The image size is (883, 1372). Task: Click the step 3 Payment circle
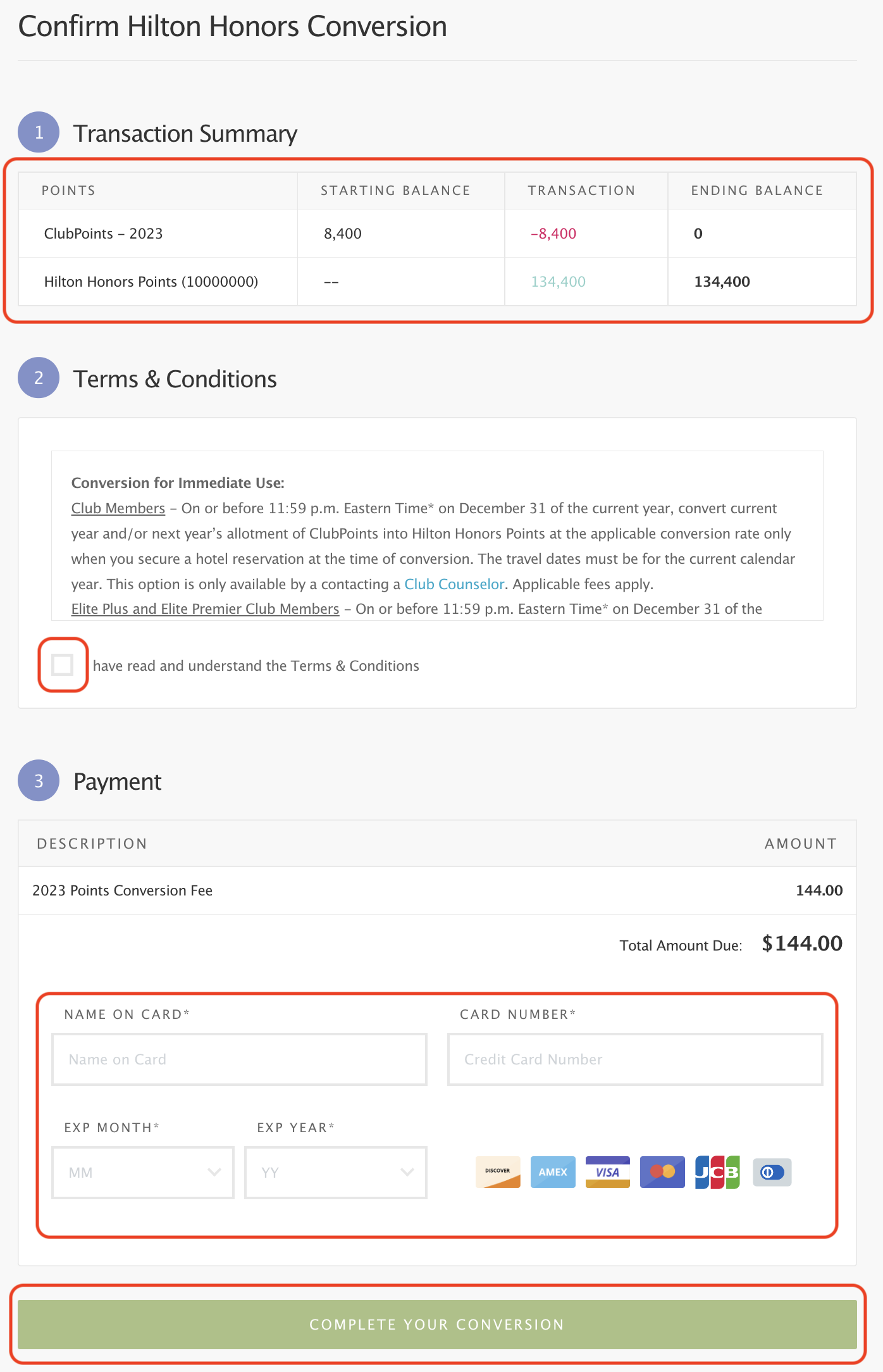(x=39, y=782)
